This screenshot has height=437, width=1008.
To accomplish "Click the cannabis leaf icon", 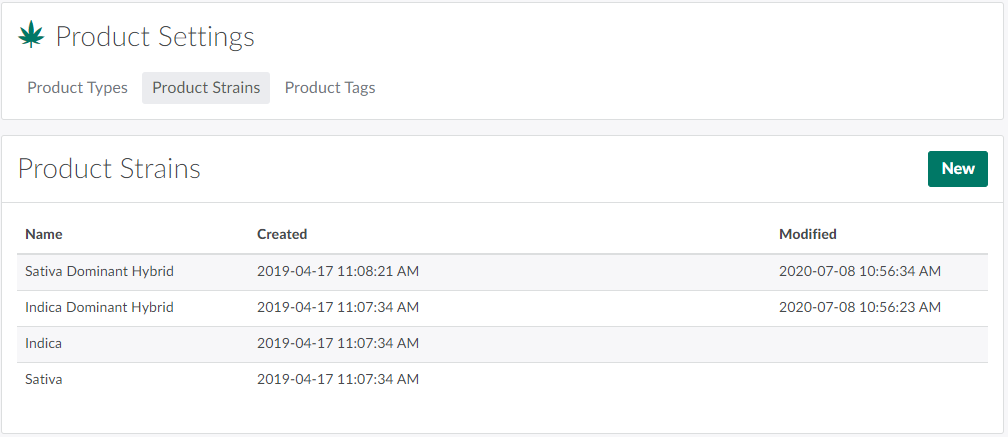I will pos(31,36).
